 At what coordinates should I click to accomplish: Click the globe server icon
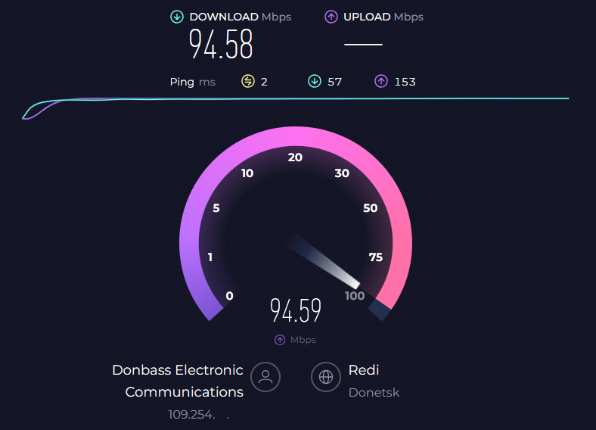326,377
